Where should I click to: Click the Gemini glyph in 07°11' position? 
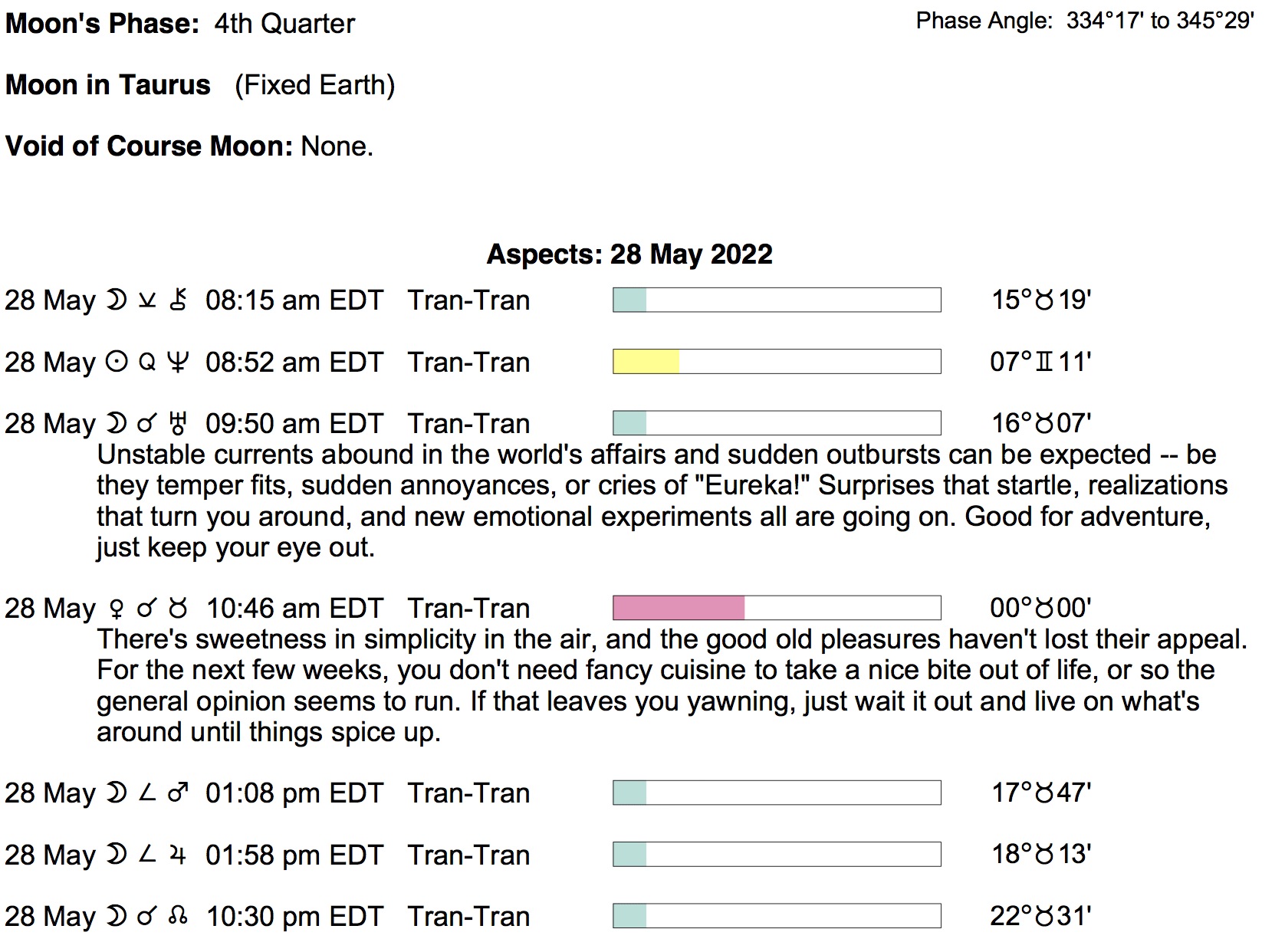1044,362
